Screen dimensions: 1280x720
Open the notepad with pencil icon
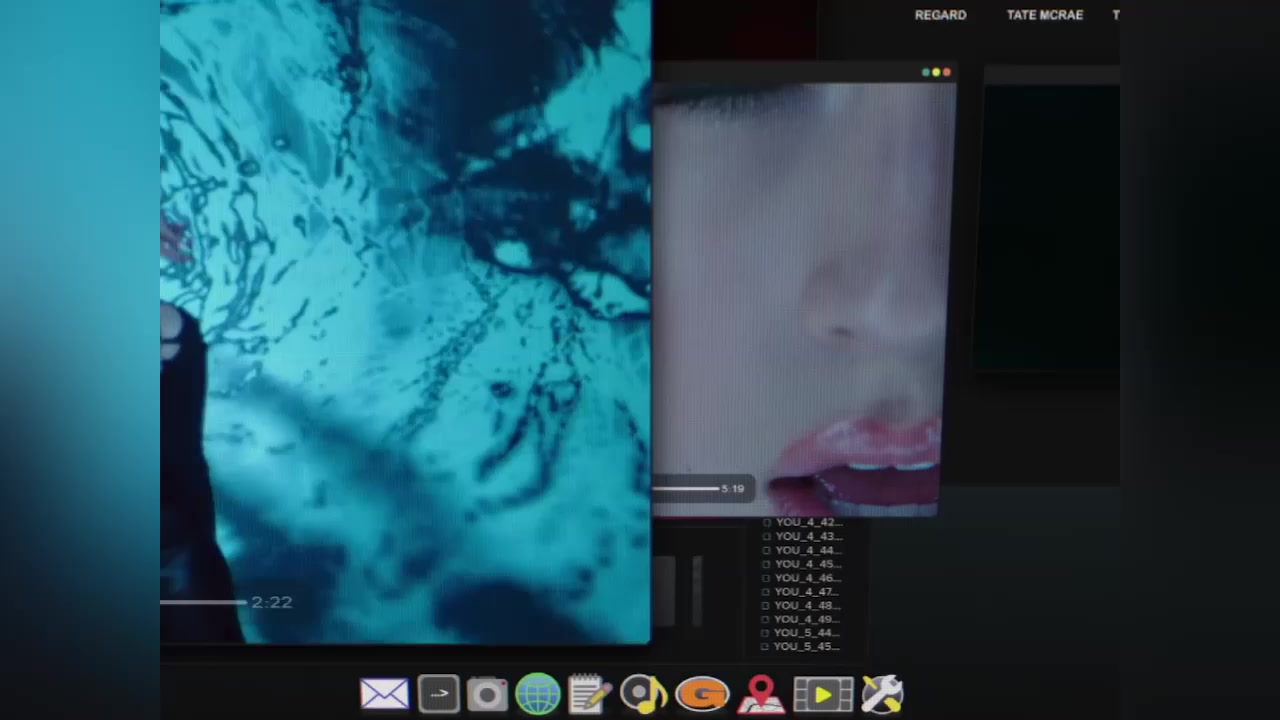point(590,694)
